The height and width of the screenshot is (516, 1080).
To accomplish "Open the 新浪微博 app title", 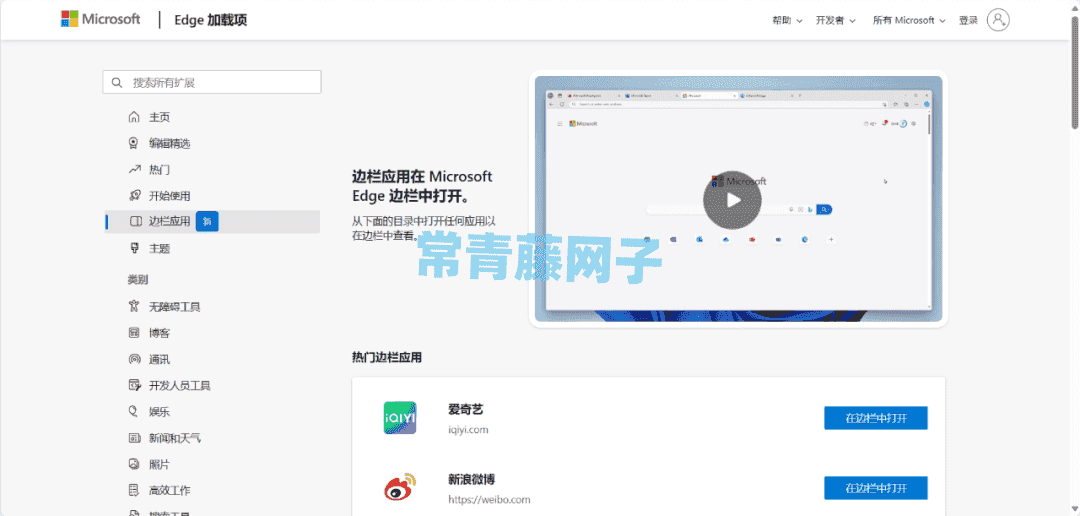I will 472,479.
